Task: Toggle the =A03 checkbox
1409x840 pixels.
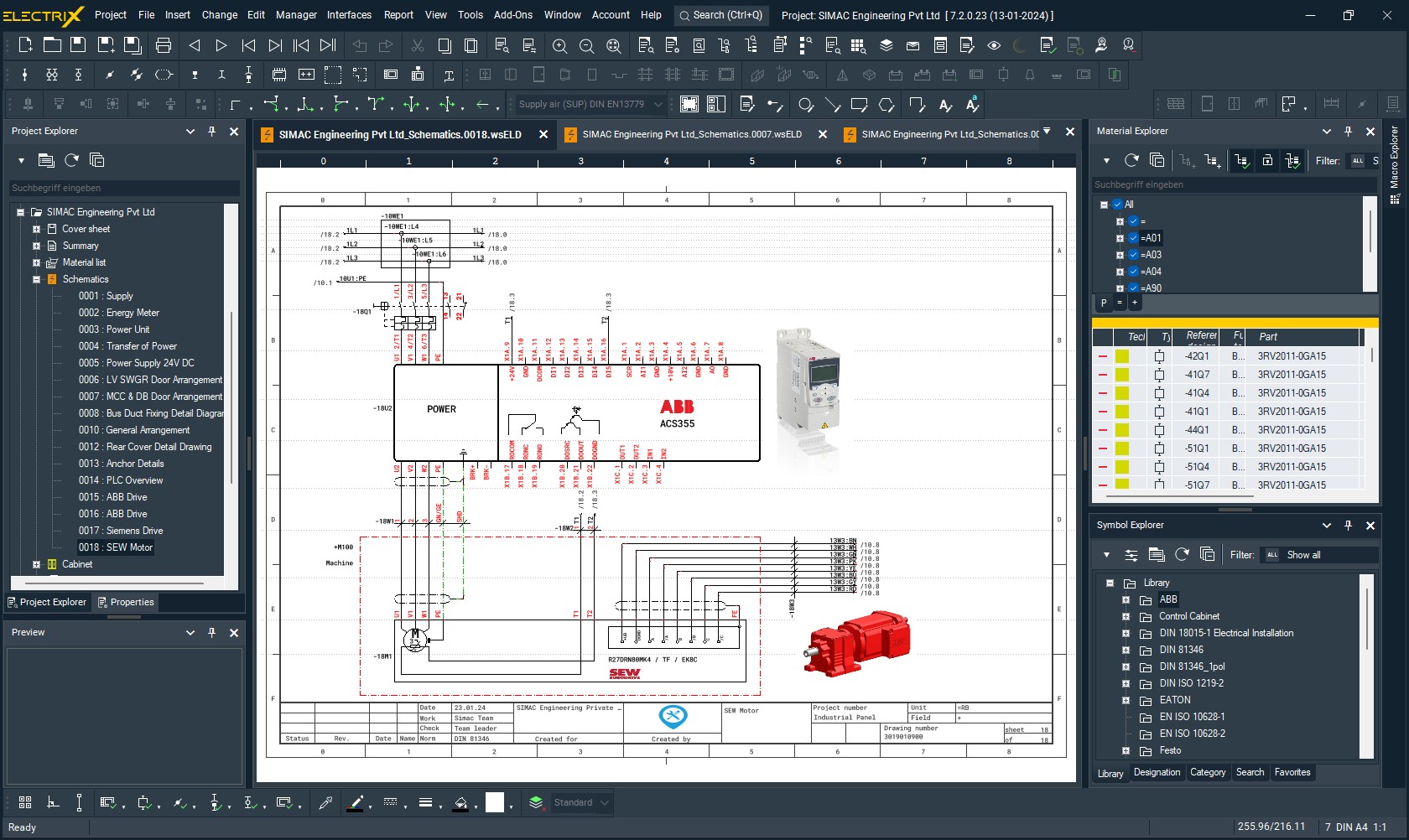Action: pos(1133,255)
